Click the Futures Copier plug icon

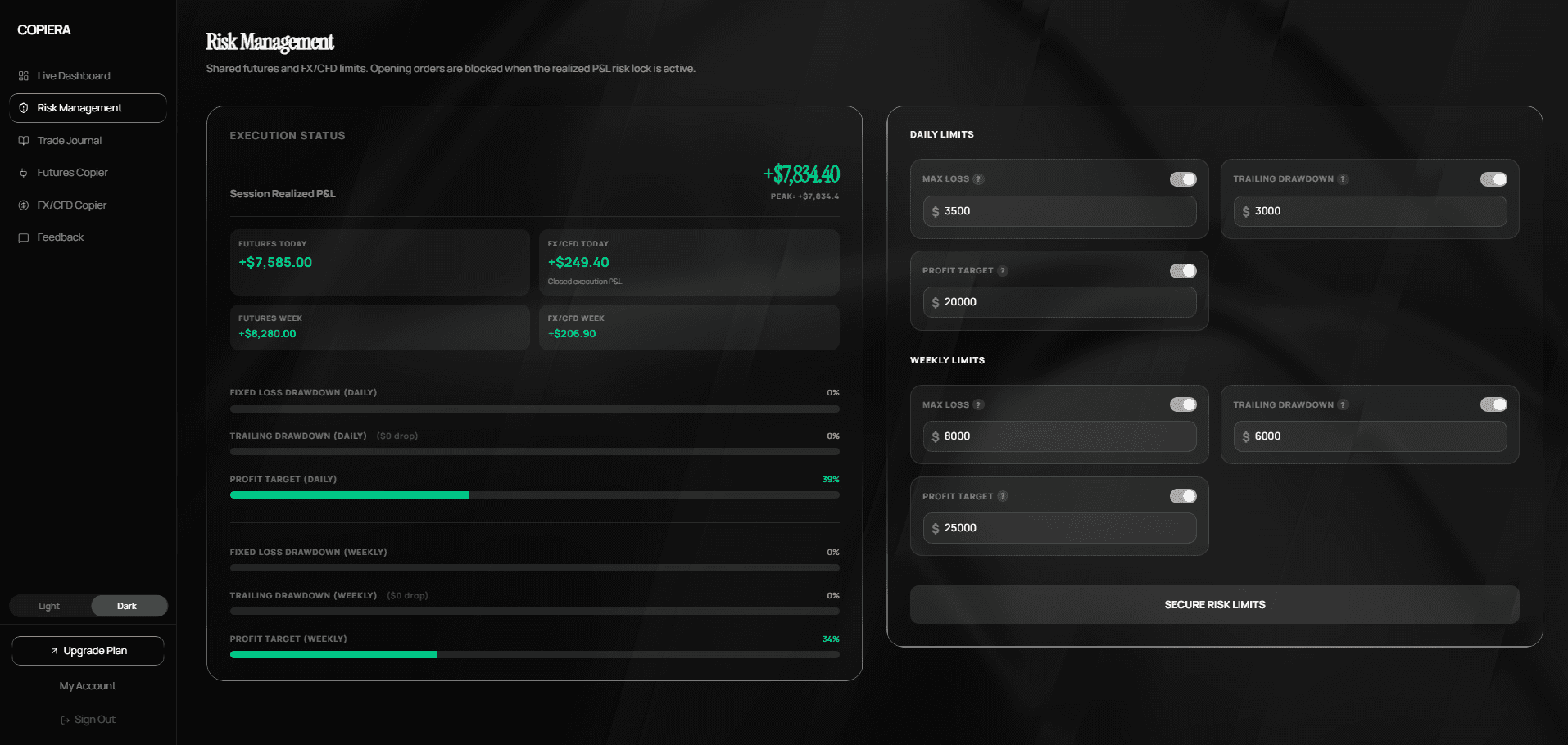coord(24,173)
